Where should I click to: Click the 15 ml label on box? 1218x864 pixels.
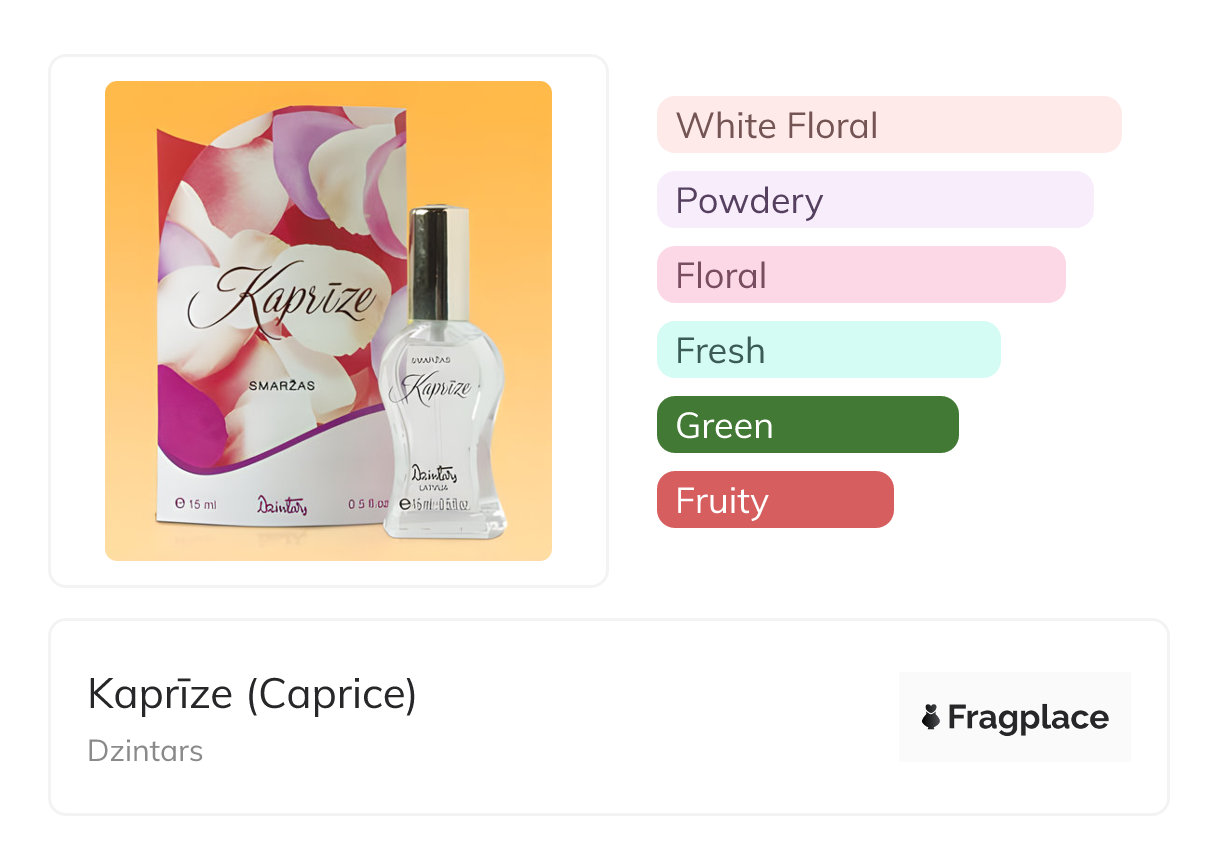click(x=196, y=504)
